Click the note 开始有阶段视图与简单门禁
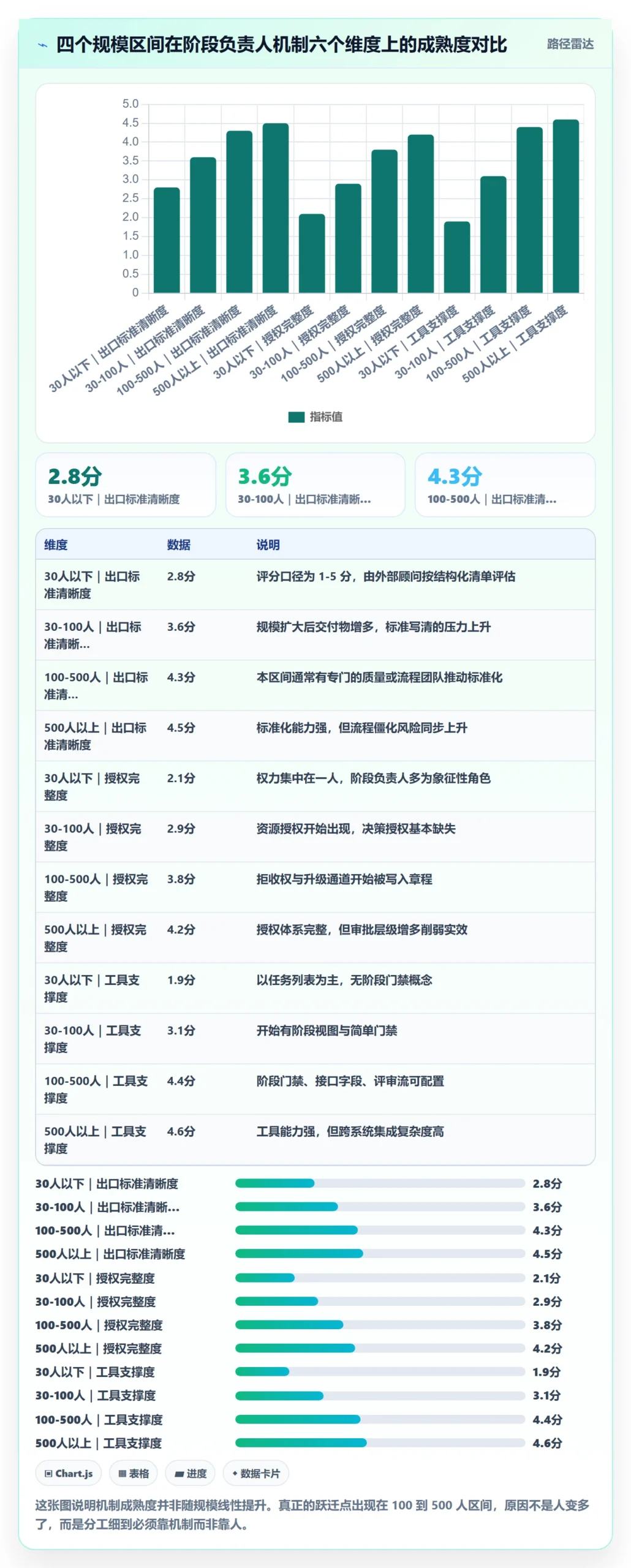 (x=327, y=1030)
